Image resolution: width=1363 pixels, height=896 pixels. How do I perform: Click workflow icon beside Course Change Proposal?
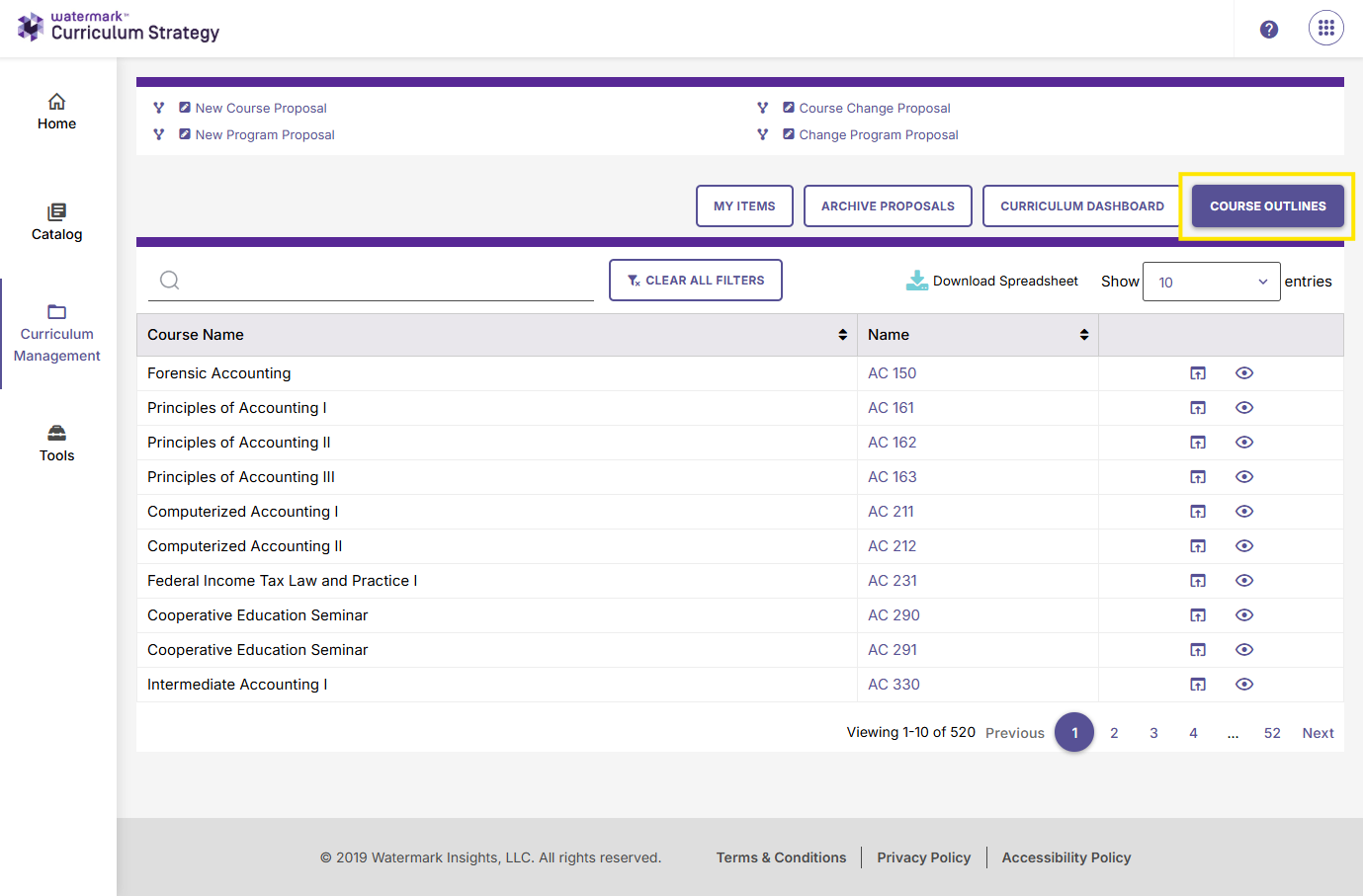(x=762, y=108)
